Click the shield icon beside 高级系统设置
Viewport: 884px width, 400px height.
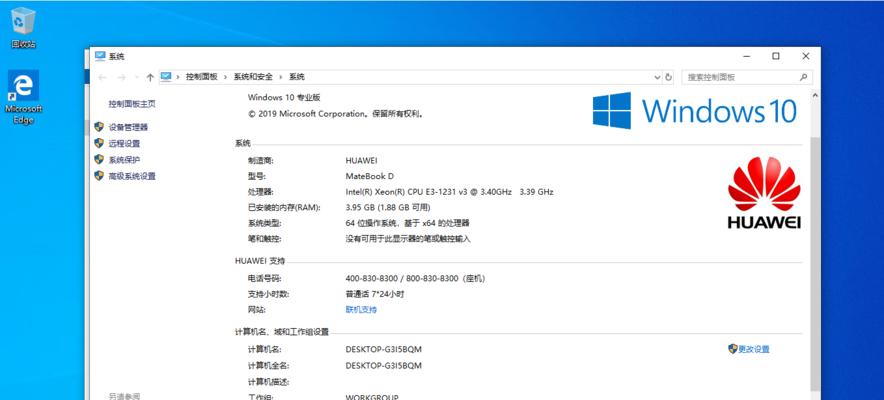coord(99,176)
